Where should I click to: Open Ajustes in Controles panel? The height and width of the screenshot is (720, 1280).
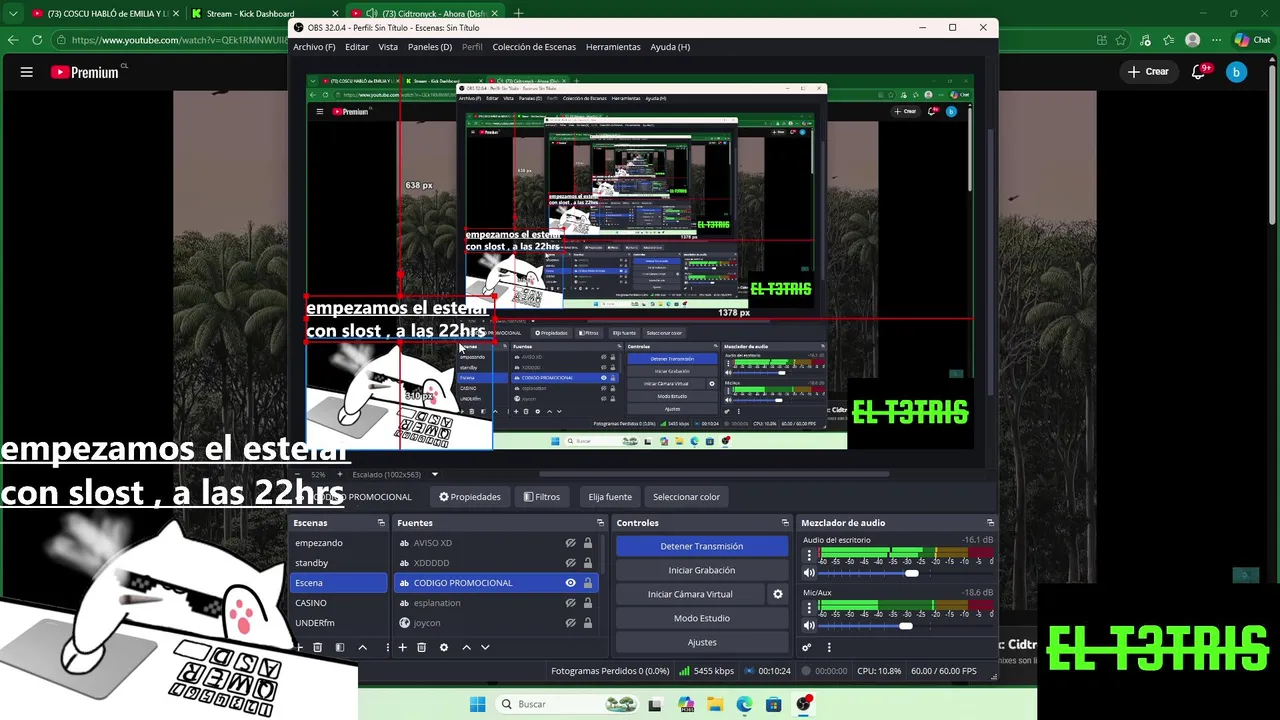702,642
